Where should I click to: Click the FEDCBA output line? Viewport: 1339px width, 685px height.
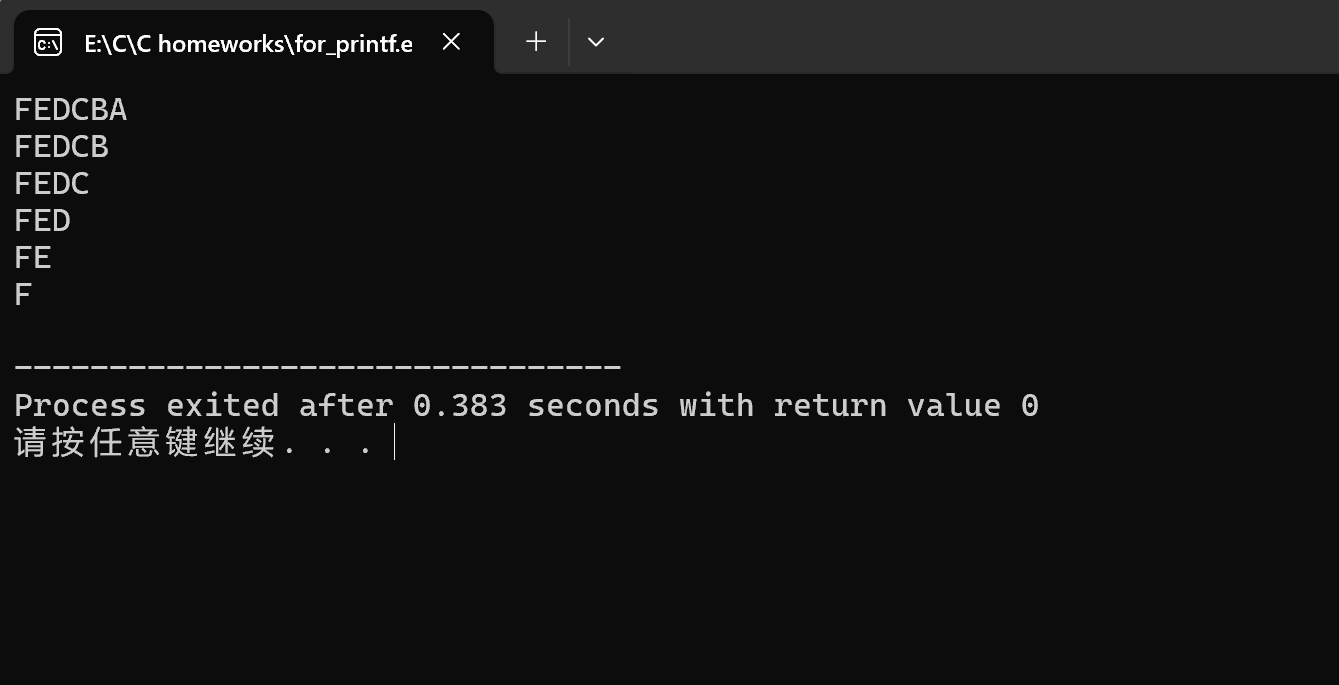[x=71, y=110]
